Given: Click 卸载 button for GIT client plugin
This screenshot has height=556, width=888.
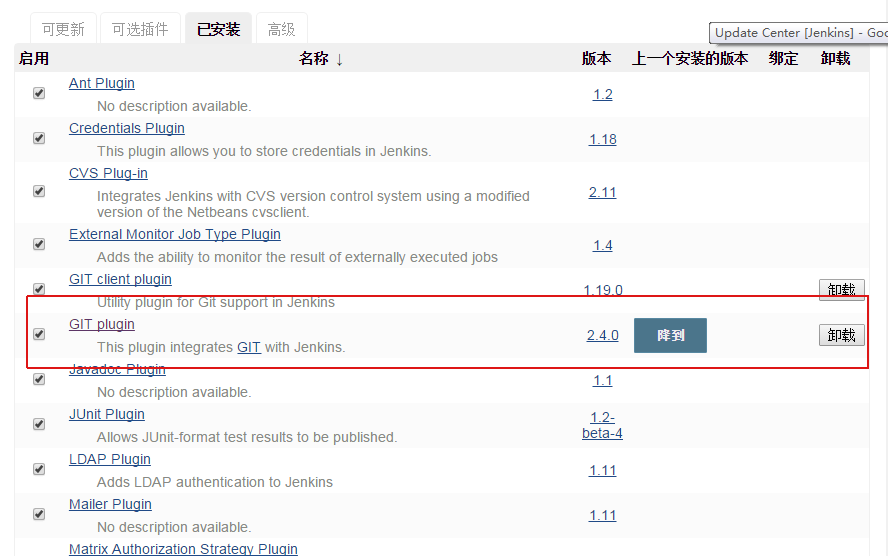Looking at the screenshot, I should point(842,290).
